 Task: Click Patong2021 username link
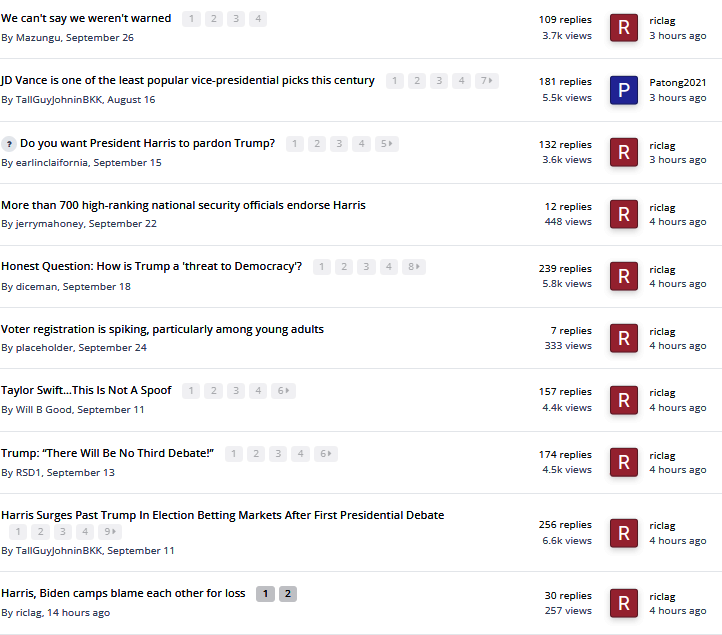coord(678,82)
